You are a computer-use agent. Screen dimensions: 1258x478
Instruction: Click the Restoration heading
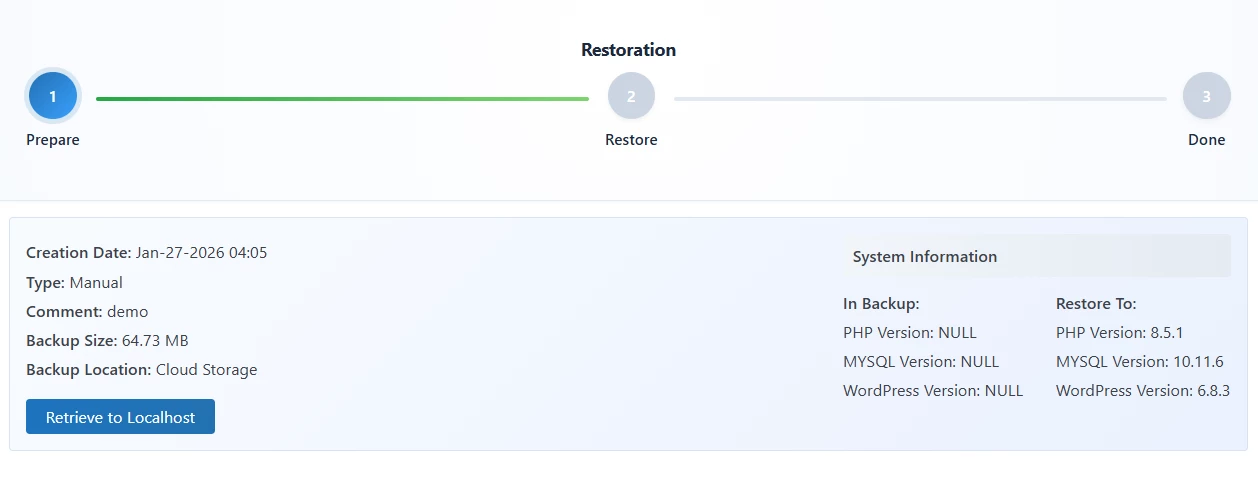coord(628,50)
